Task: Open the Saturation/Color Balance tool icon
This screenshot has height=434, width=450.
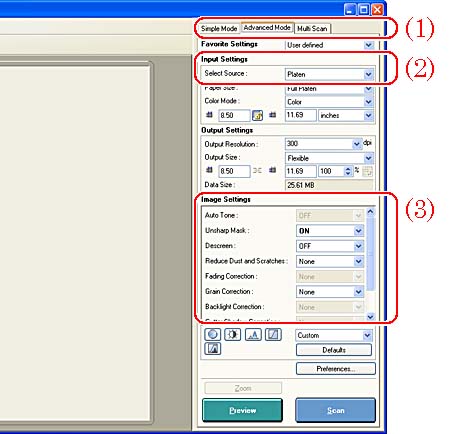Action: point(212,334)
